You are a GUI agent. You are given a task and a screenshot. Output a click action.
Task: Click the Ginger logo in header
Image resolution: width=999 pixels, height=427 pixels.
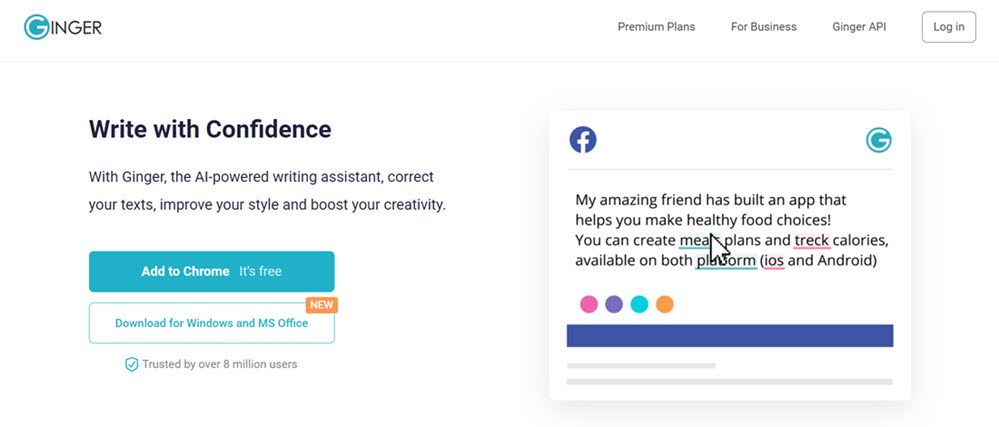[x=62, y=27]
